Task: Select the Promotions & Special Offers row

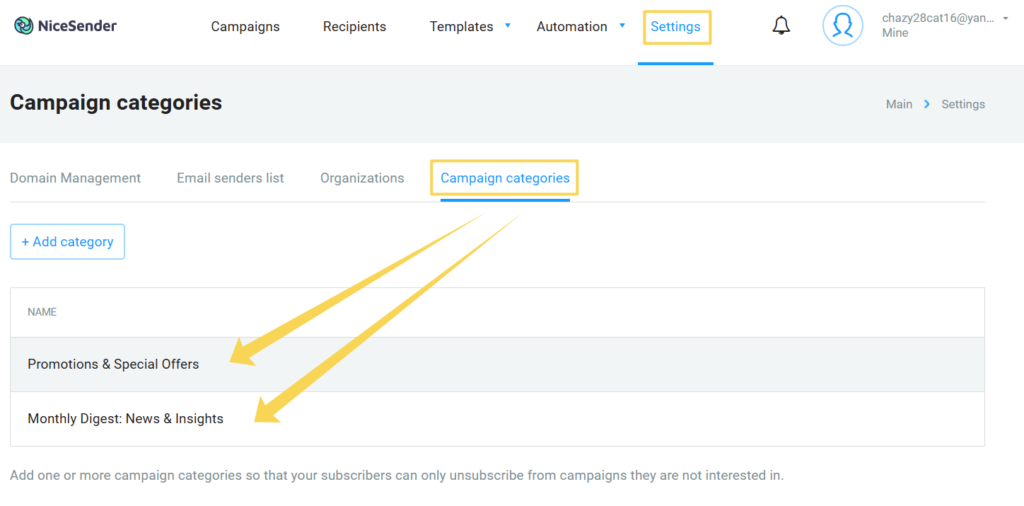Action: click(497, 364)
